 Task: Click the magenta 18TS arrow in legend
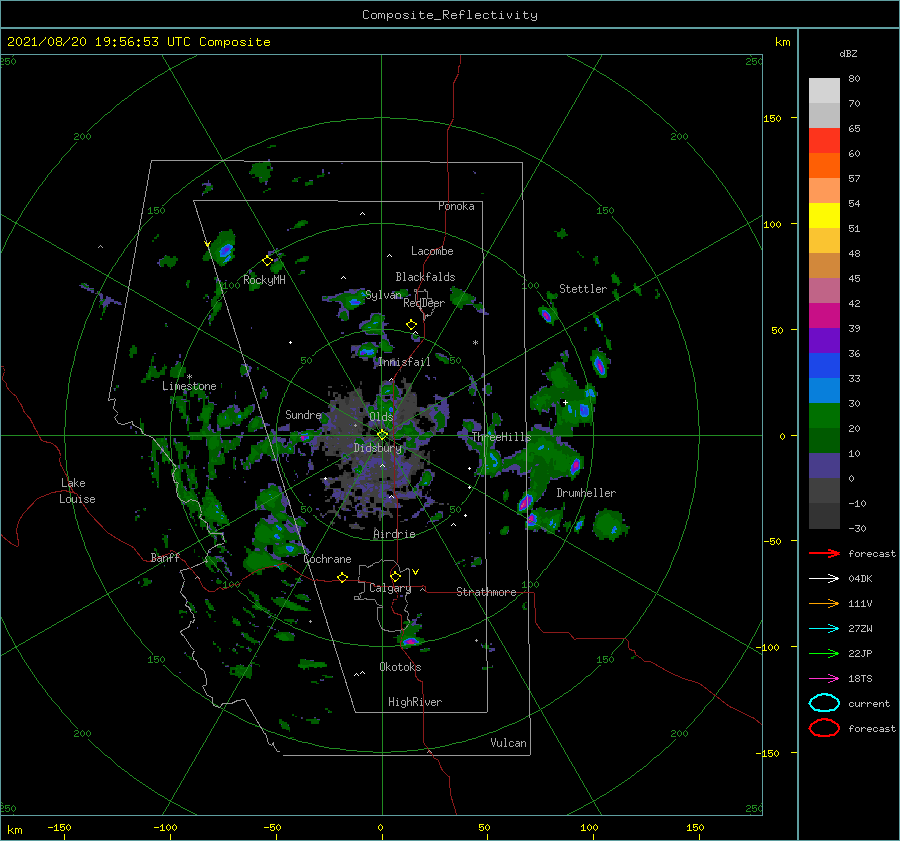824,679
